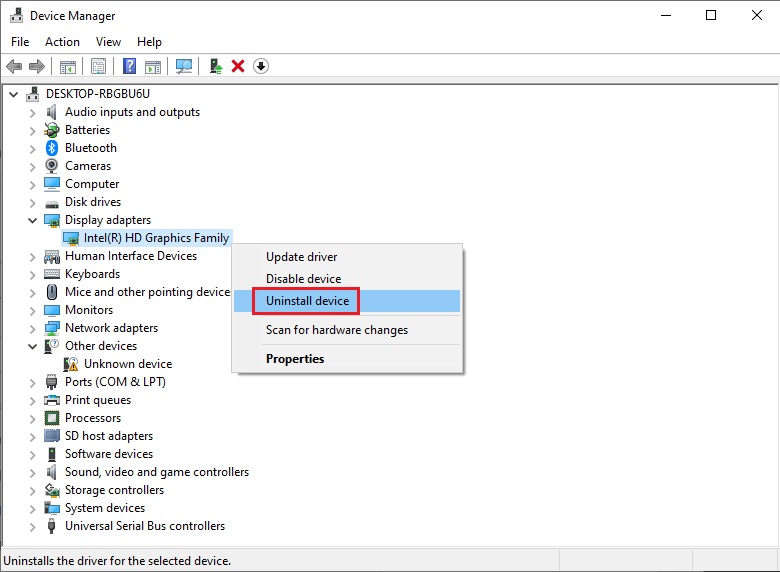Choose Update driver in context menu
Image resolution: width=780 pixels, height=572 pixels.
pyautogui.click(x=347, y=257)
